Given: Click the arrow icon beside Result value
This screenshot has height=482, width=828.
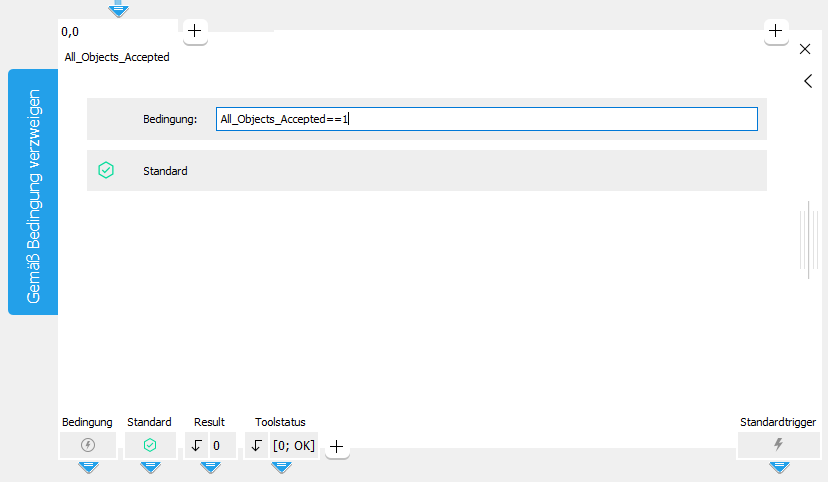Looking at the screenshot, I should [197, 445].
